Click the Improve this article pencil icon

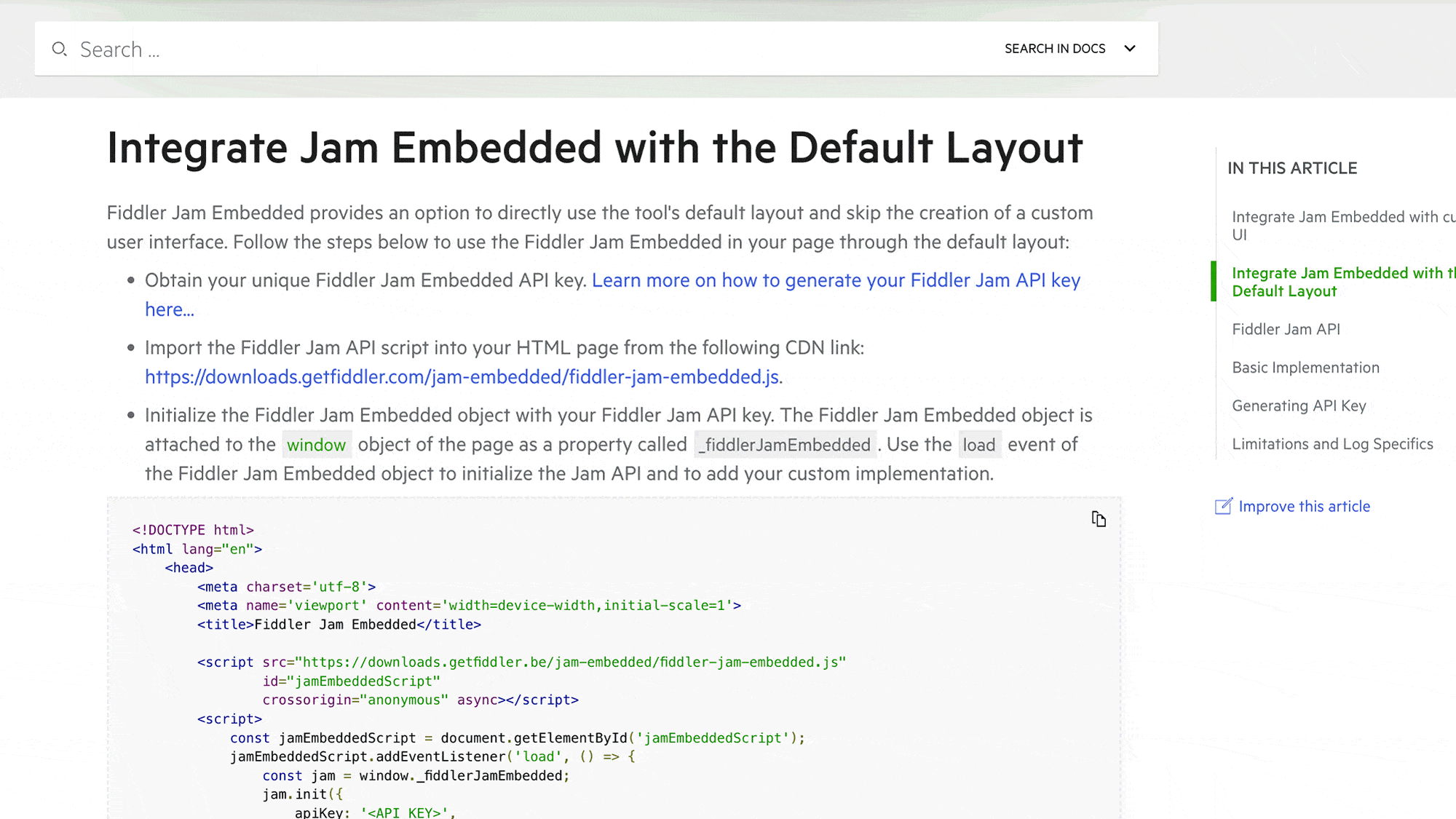(x=1224, y=506)
